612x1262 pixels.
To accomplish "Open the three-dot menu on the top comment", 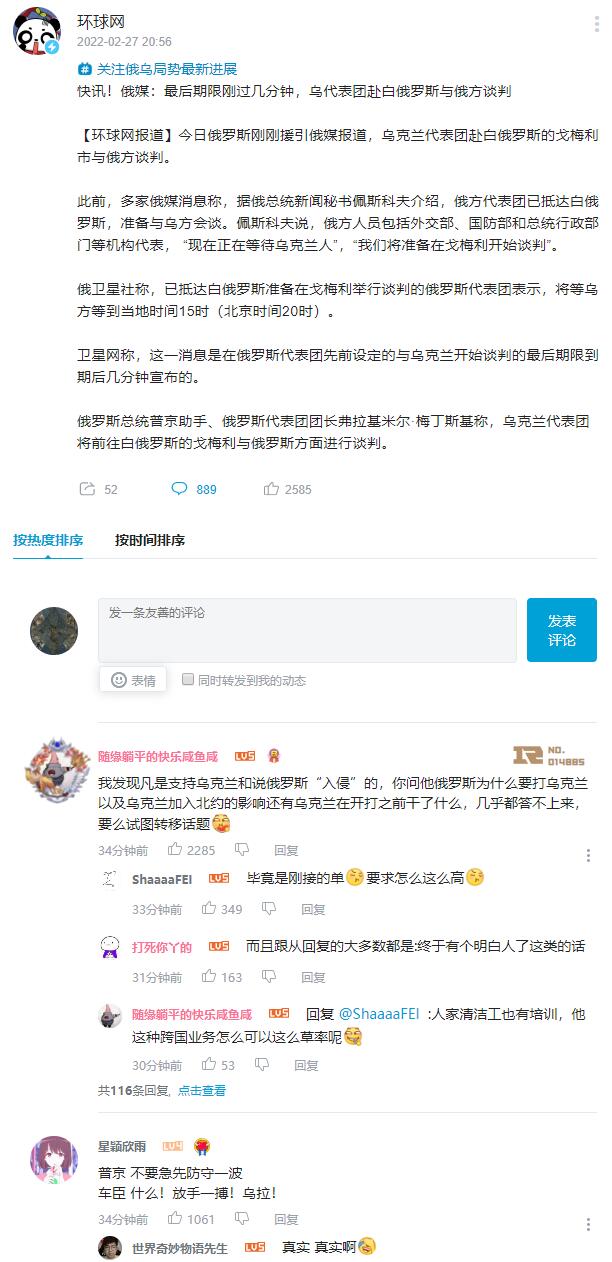I will 588,855.
